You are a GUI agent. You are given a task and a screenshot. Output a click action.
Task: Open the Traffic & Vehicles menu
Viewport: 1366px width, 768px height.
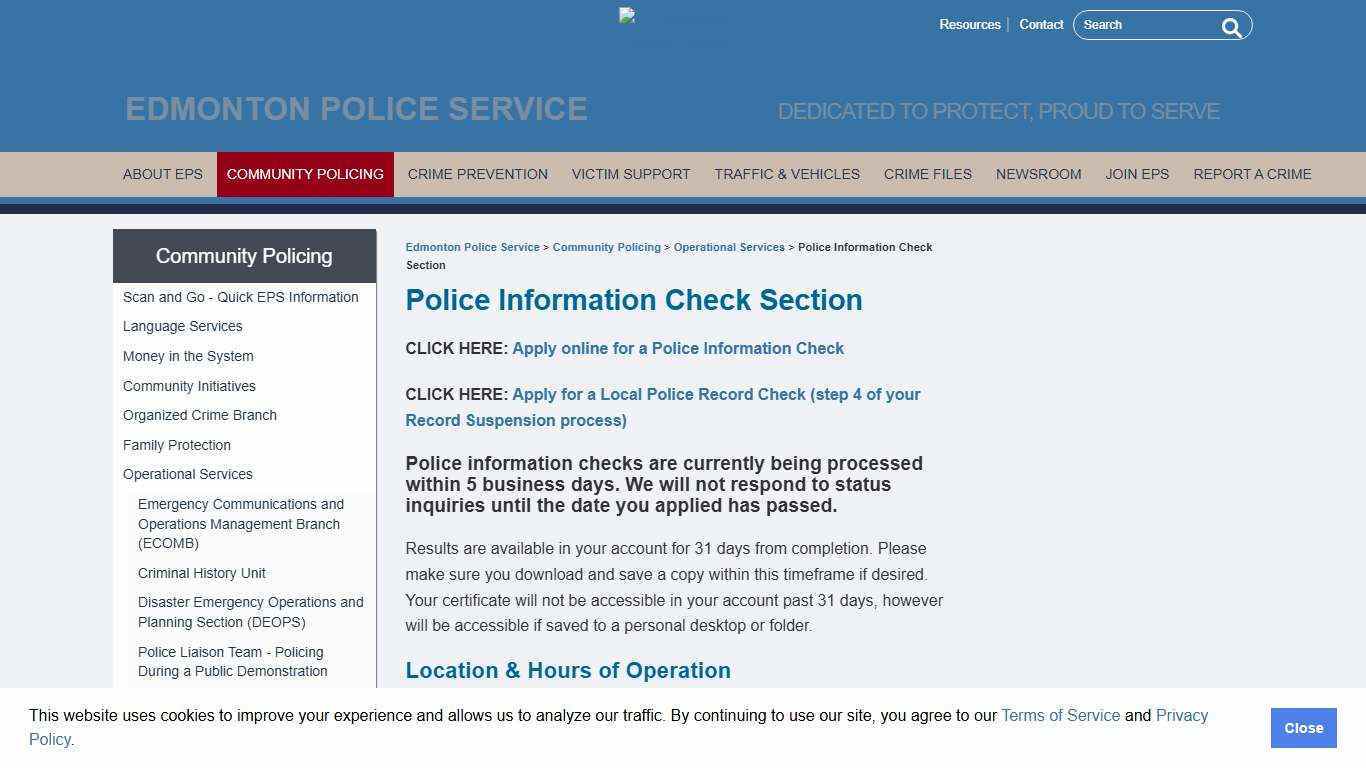point(787,174)
